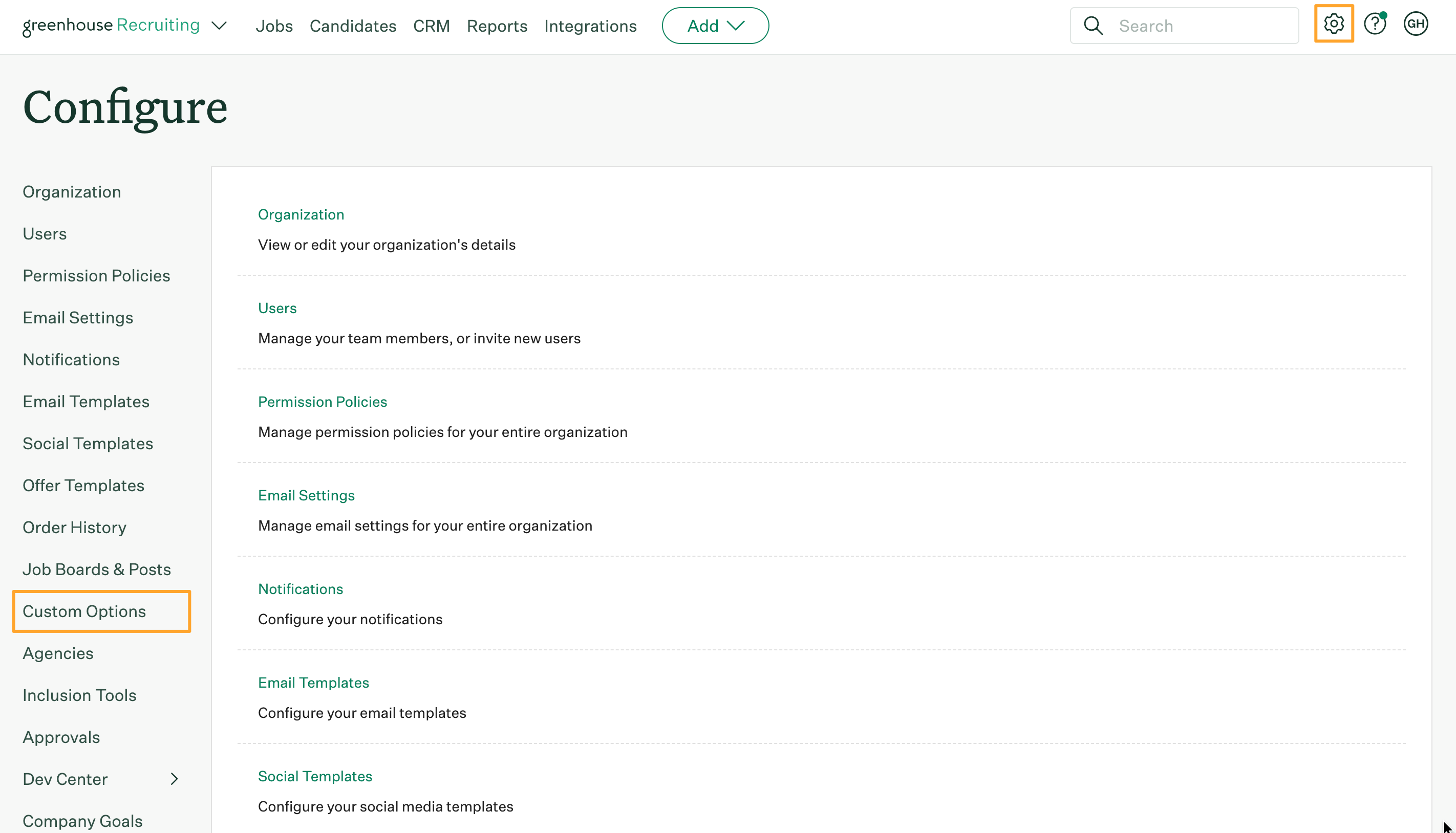Screen dimensions: 1456x833
Task: Click the Approvals sidebar menu item
Action: point(61,737)
